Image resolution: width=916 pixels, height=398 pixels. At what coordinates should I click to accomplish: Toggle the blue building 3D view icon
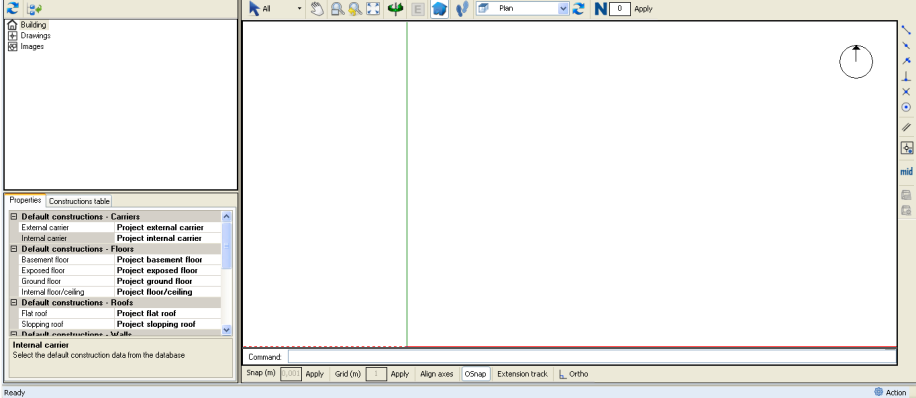(x=439, y=9)
